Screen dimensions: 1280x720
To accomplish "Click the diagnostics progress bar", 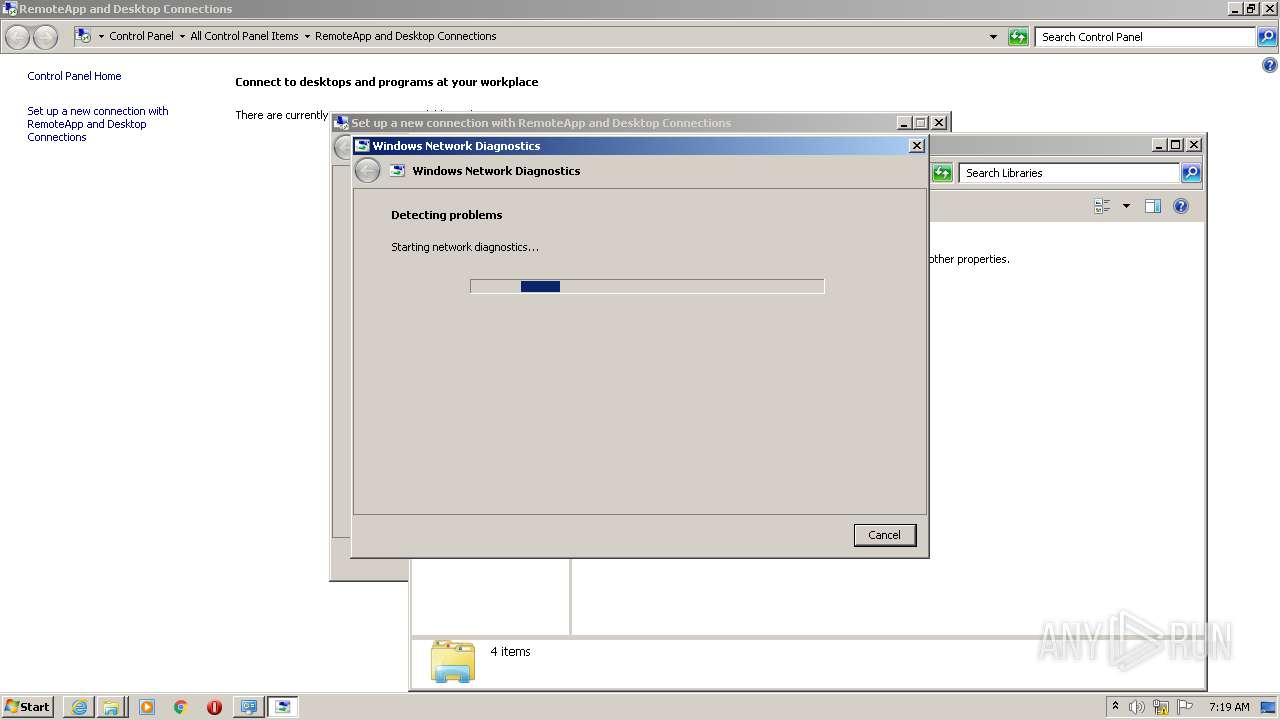I will (x=647, y=286).
